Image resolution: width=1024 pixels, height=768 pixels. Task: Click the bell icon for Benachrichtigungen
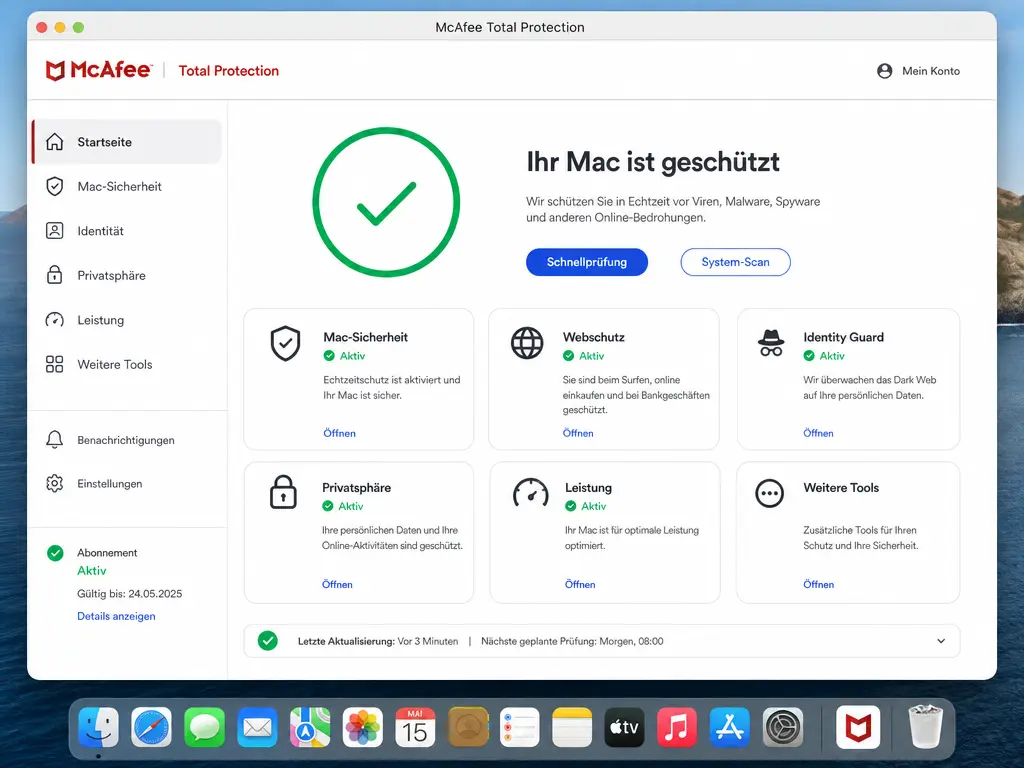55,440
